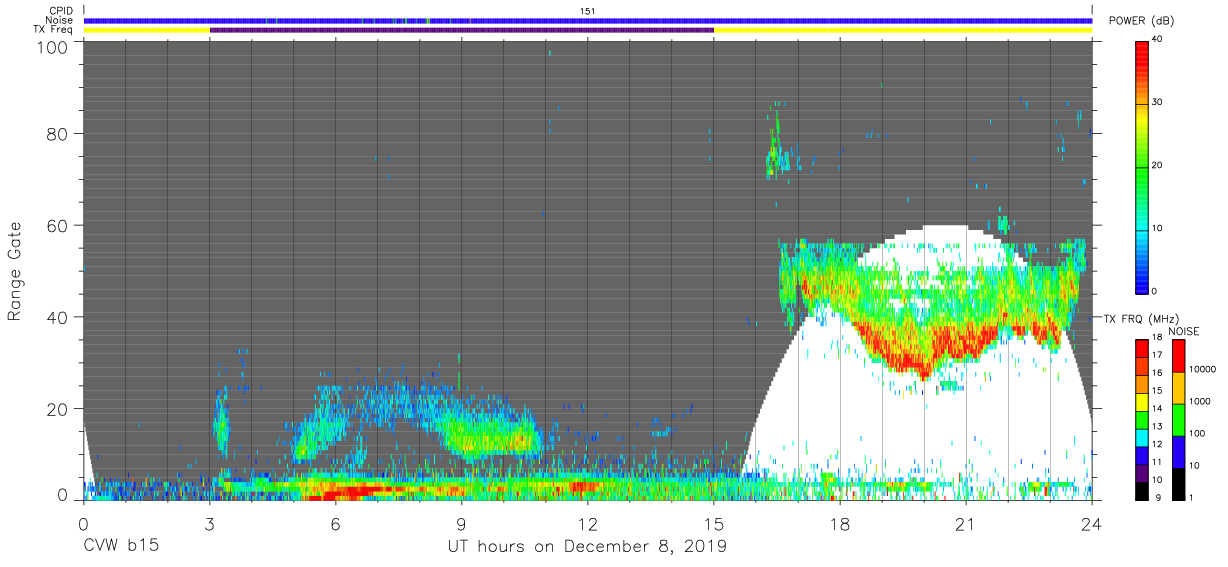Click the 21 hour tick label
The height and width of the screenshot is (567, 1228).
966,524
